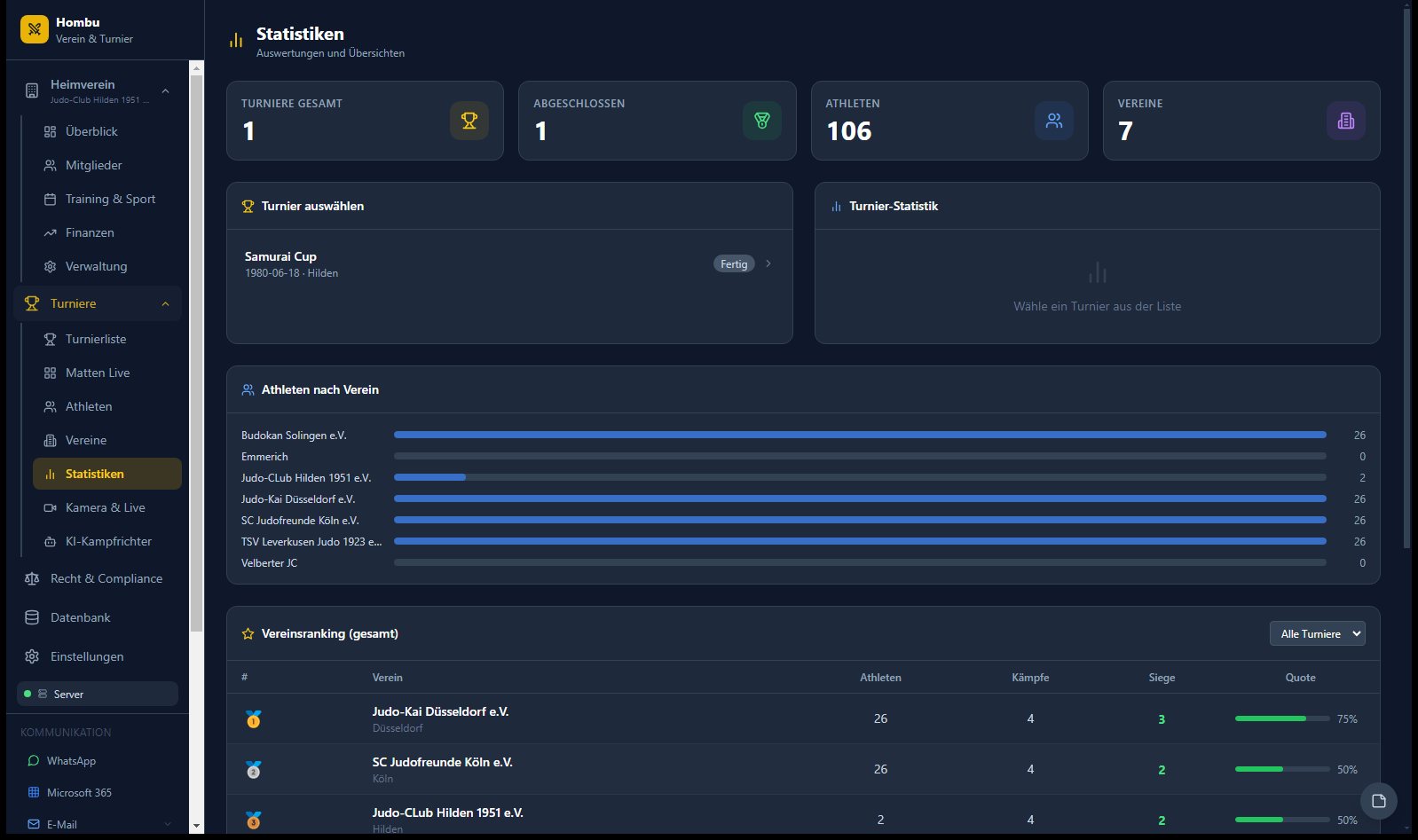Click the floating note icon button

pyautogui.click(x=1379, y=801)
